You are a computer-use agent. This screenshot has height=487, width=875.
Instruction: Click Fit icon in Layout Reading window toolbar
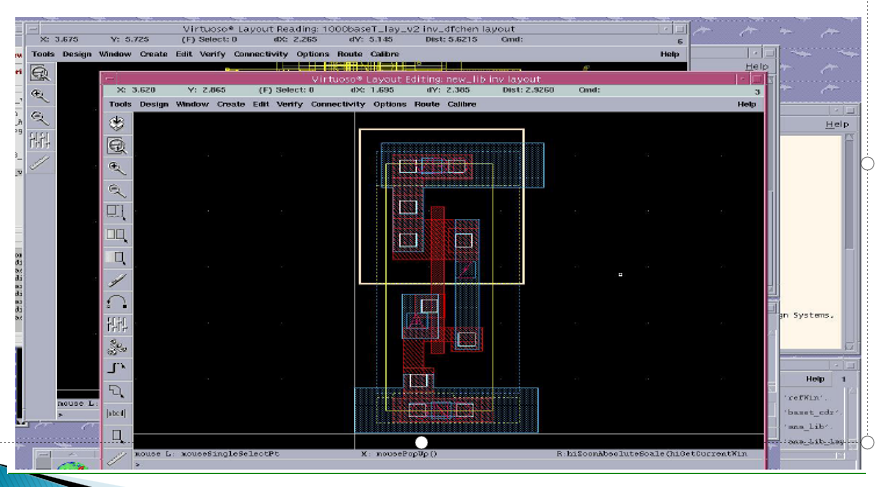point(40,73)
